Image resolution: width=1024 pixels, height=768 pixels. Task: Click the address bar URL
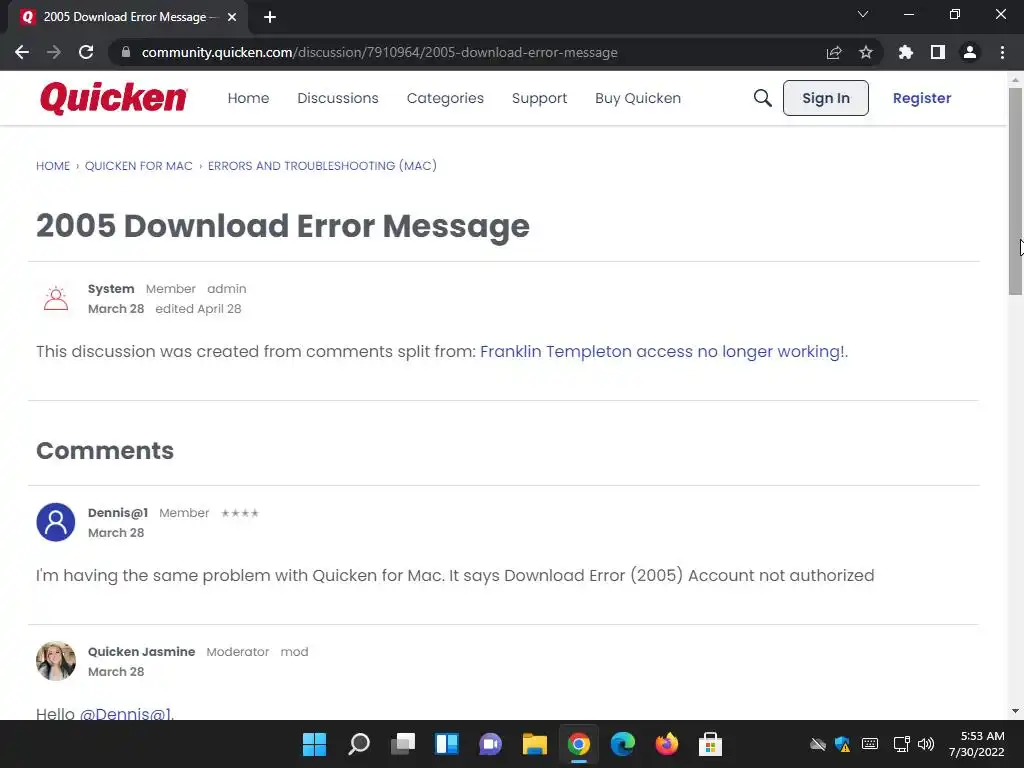pyautogui.click(x=379, y=52)
